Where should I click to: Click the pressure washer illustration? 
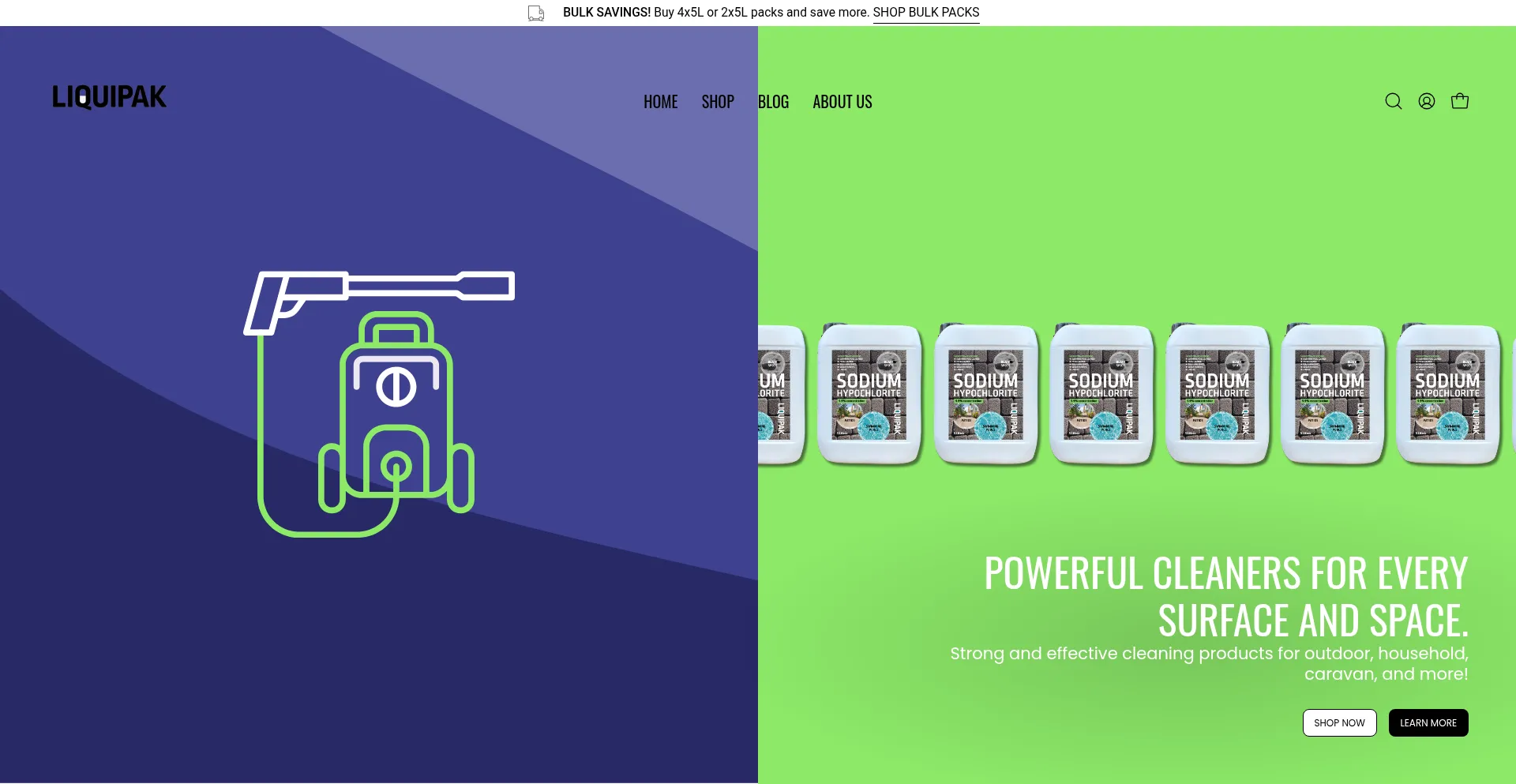coord(379,403)
